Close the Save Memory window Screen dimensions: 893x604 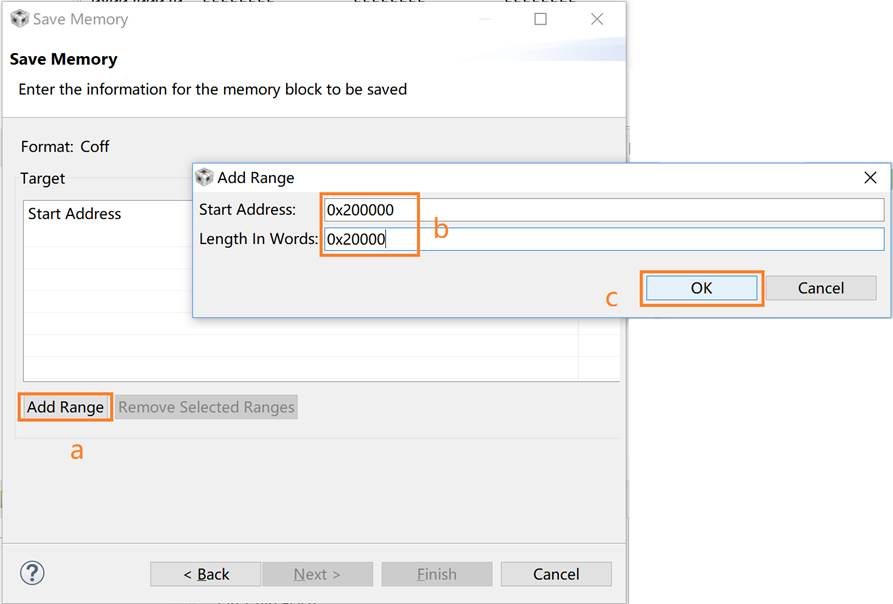tap(597, 19)
